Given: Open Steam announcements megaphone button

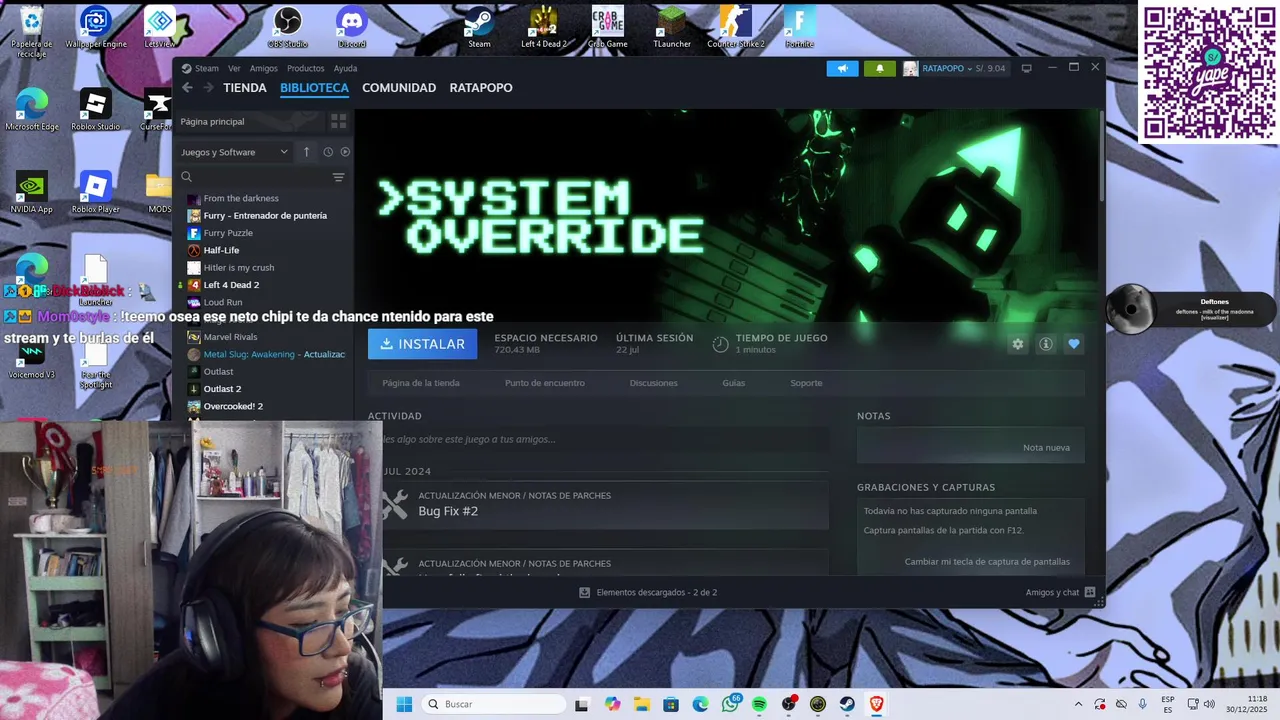Looking at the screenshot, I should (842, 68).
